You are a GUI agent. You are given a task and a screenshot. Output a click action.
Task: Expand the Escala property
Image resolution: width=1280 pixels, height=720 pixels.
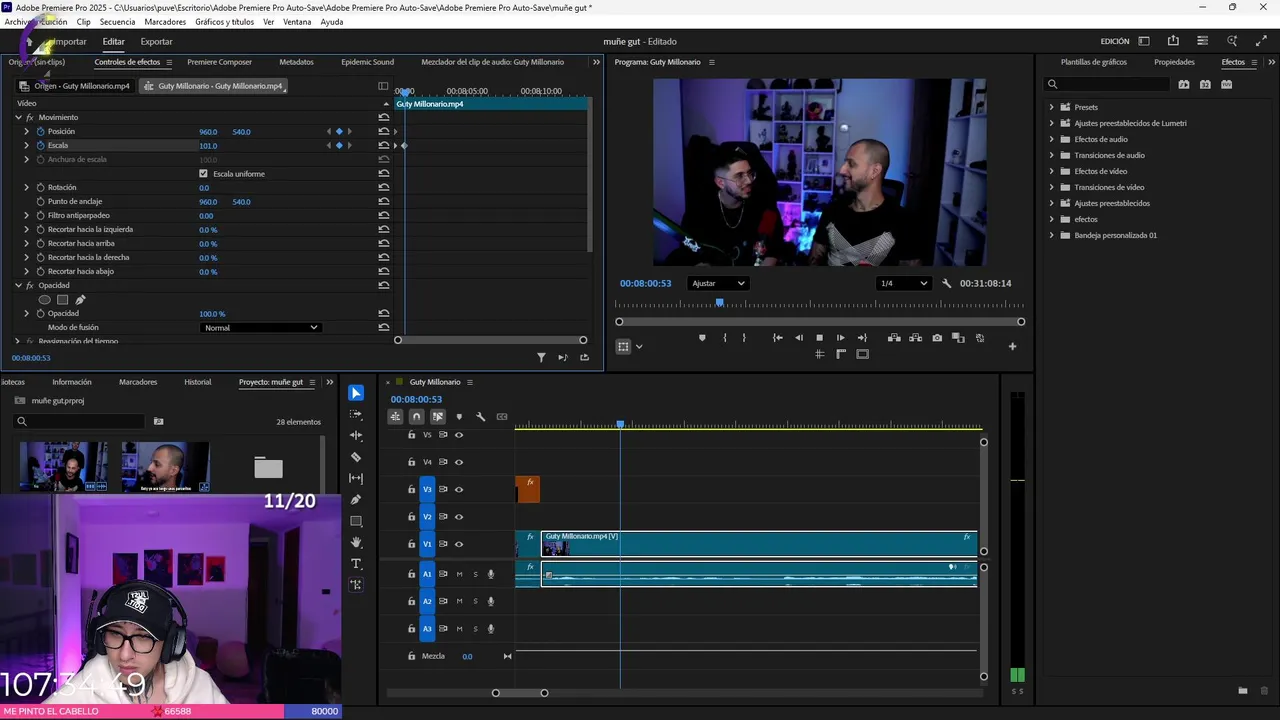click(27, 145)
